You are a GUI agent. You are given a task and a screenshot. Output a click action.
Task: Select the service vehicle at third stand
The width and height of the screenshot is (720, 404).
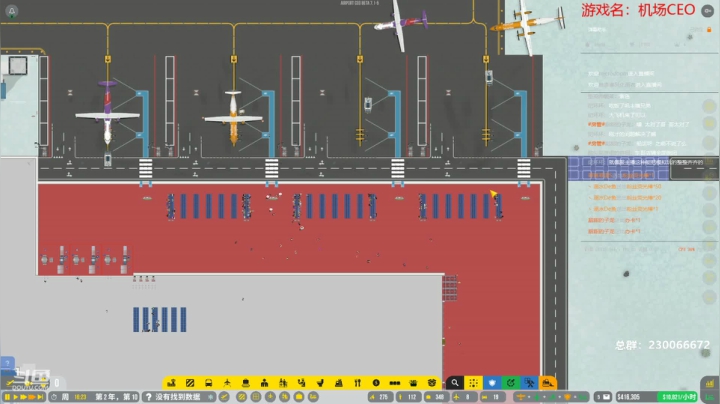(368, 104)
